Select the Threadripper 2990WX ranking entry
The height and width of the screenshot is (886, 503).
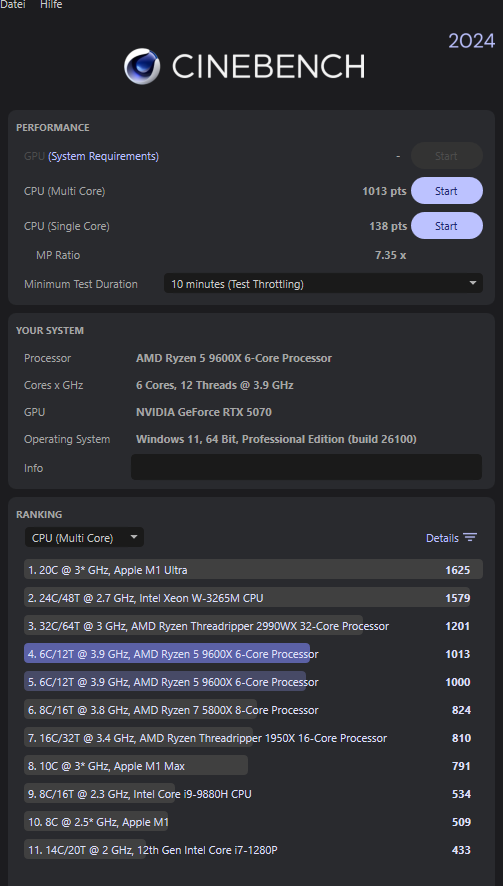(x=253, y=626)
